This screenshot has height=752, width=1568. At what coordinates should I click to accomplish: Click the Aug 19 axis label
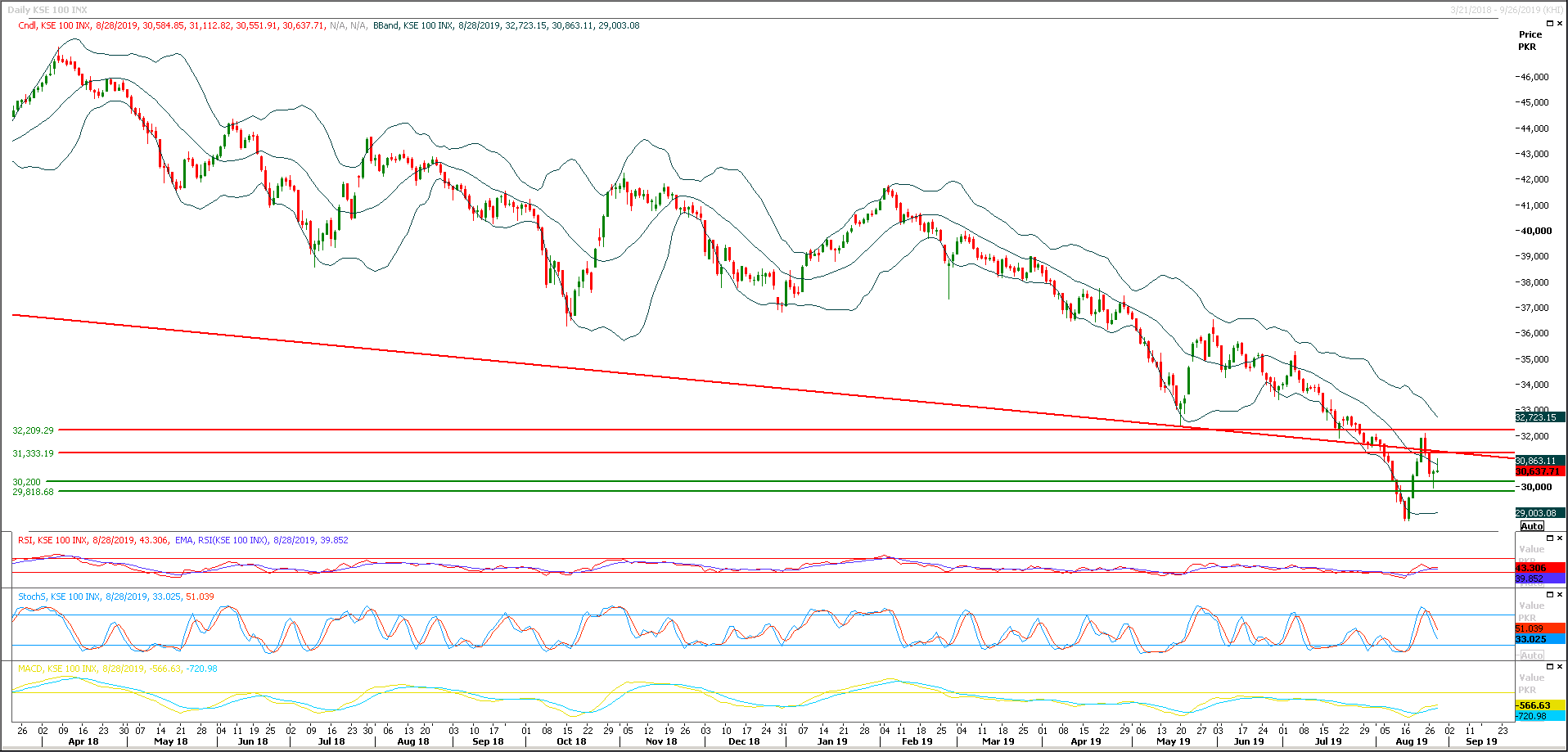pos(1412,741)
